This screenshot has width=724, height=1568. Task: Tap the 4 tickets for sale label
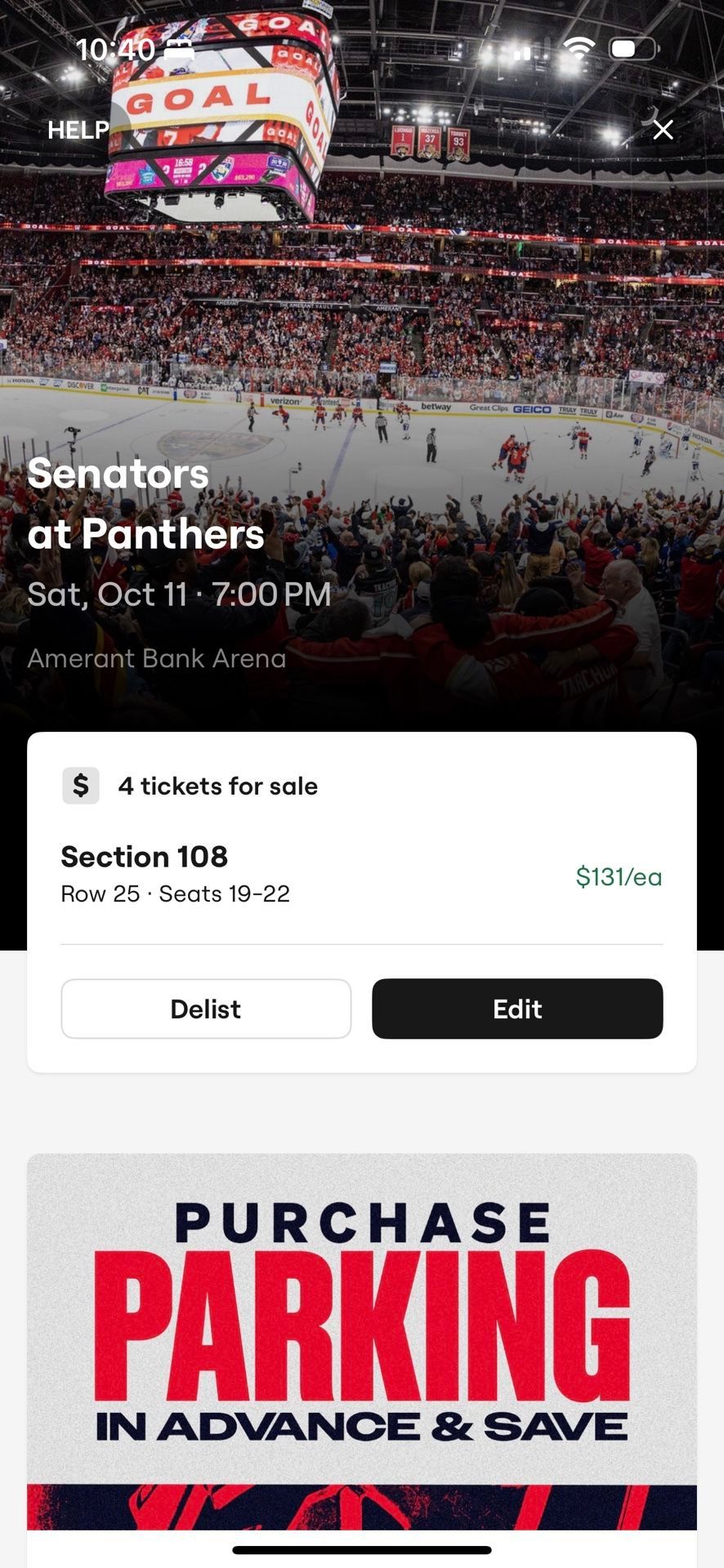(x=217, y=786)
